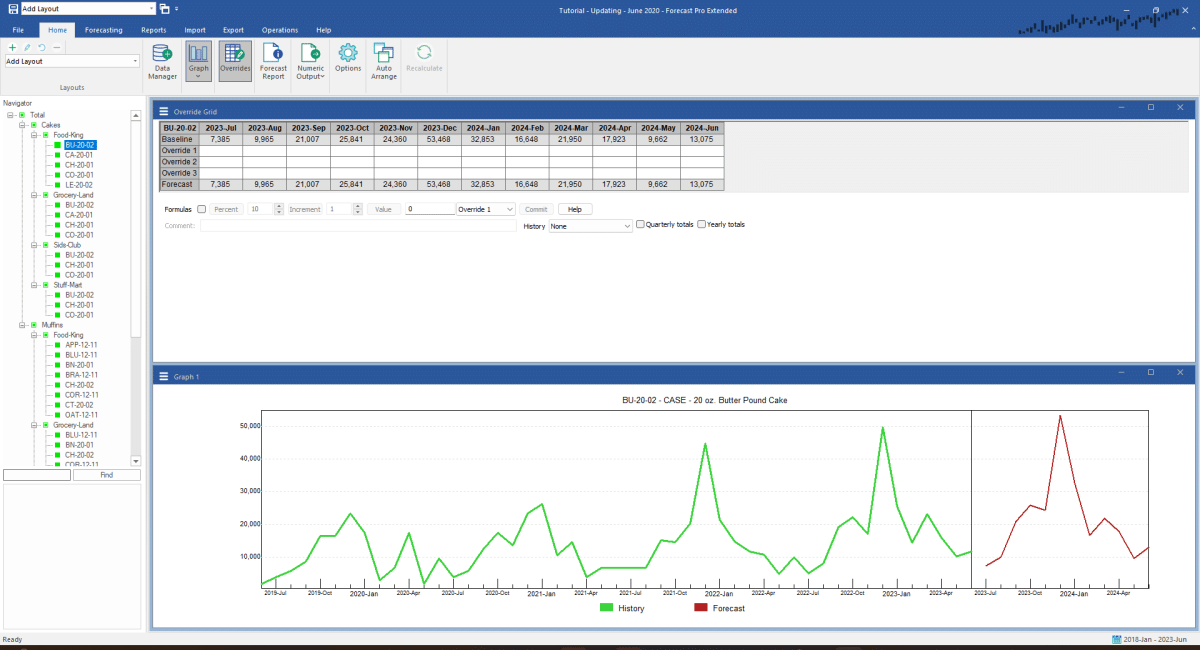Collapse the Muffins tree node
Screen dimensions: 1200x650
tap(22, 325)
